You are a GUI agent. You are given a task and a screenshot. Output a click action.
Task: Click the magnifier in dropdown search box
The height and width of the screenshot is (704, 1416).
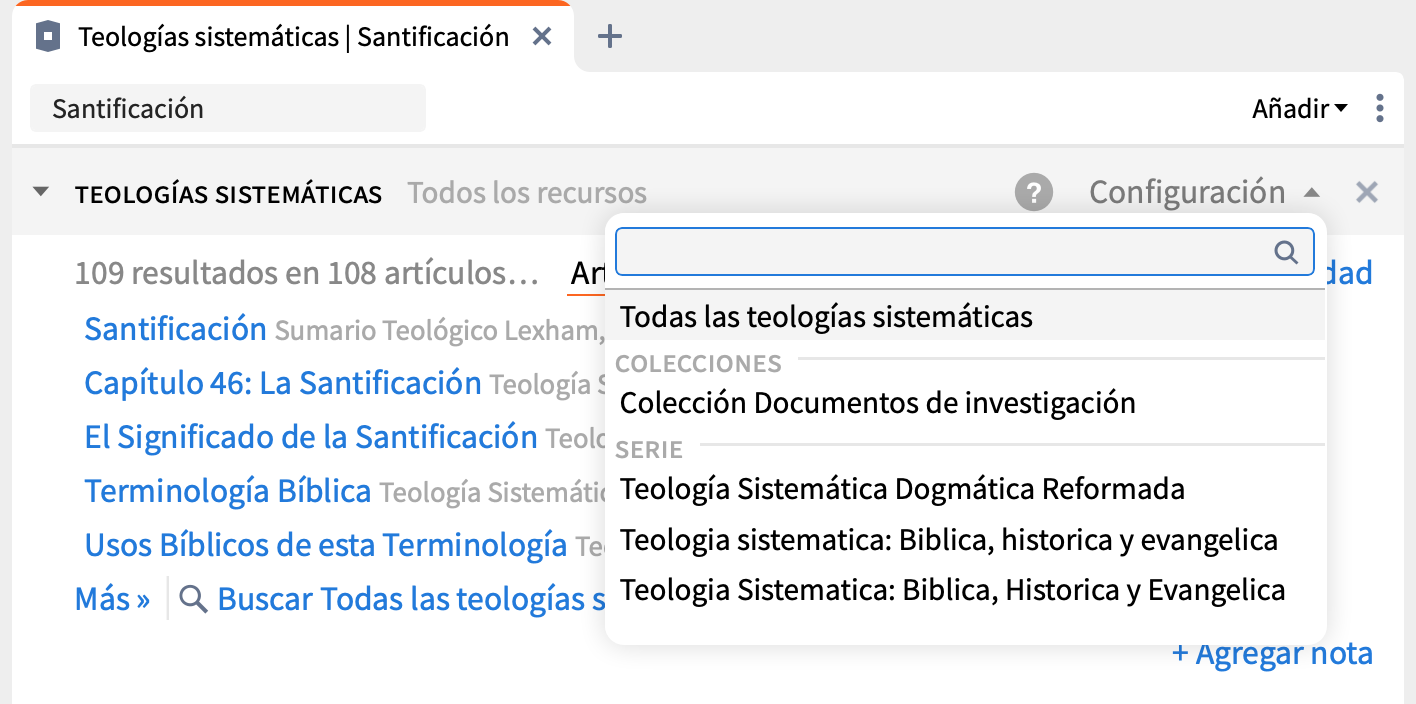(1285, 252)
